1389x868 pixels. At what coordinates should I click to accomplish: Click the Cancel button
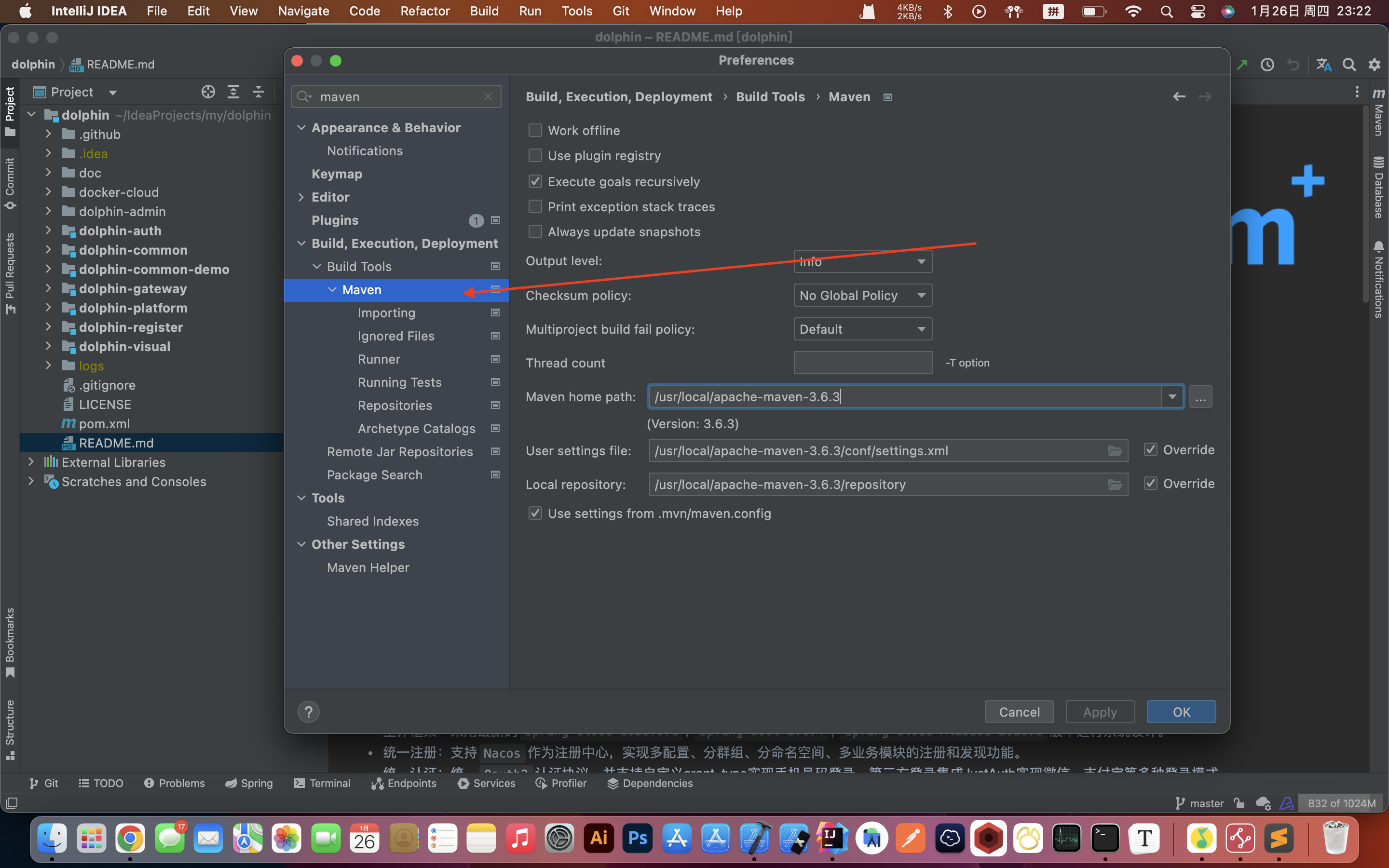click(1019, 712)
